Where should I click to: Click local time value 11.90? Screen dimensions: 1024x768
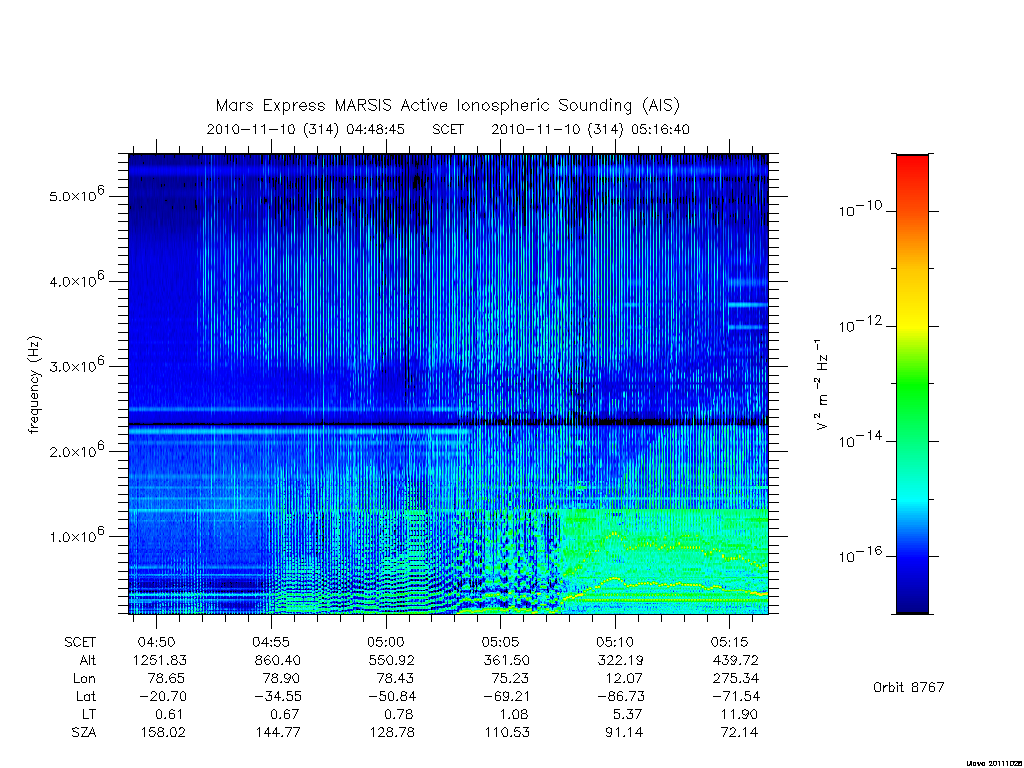(x=739, y=714)
